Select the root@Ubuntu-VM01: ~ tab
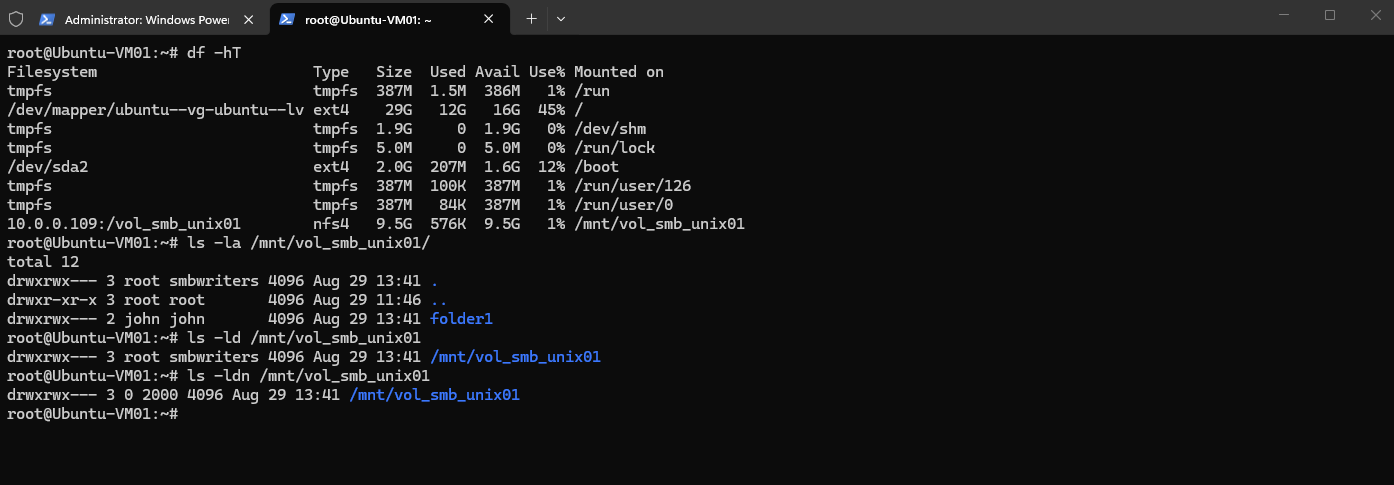Screen dimensions: 1394x485 (388, 19)
